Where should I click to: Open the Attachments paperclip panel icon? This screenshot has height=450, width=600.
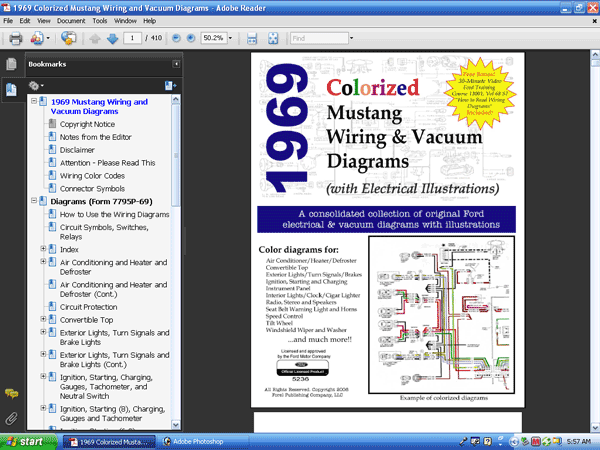[x=11, y=418]
